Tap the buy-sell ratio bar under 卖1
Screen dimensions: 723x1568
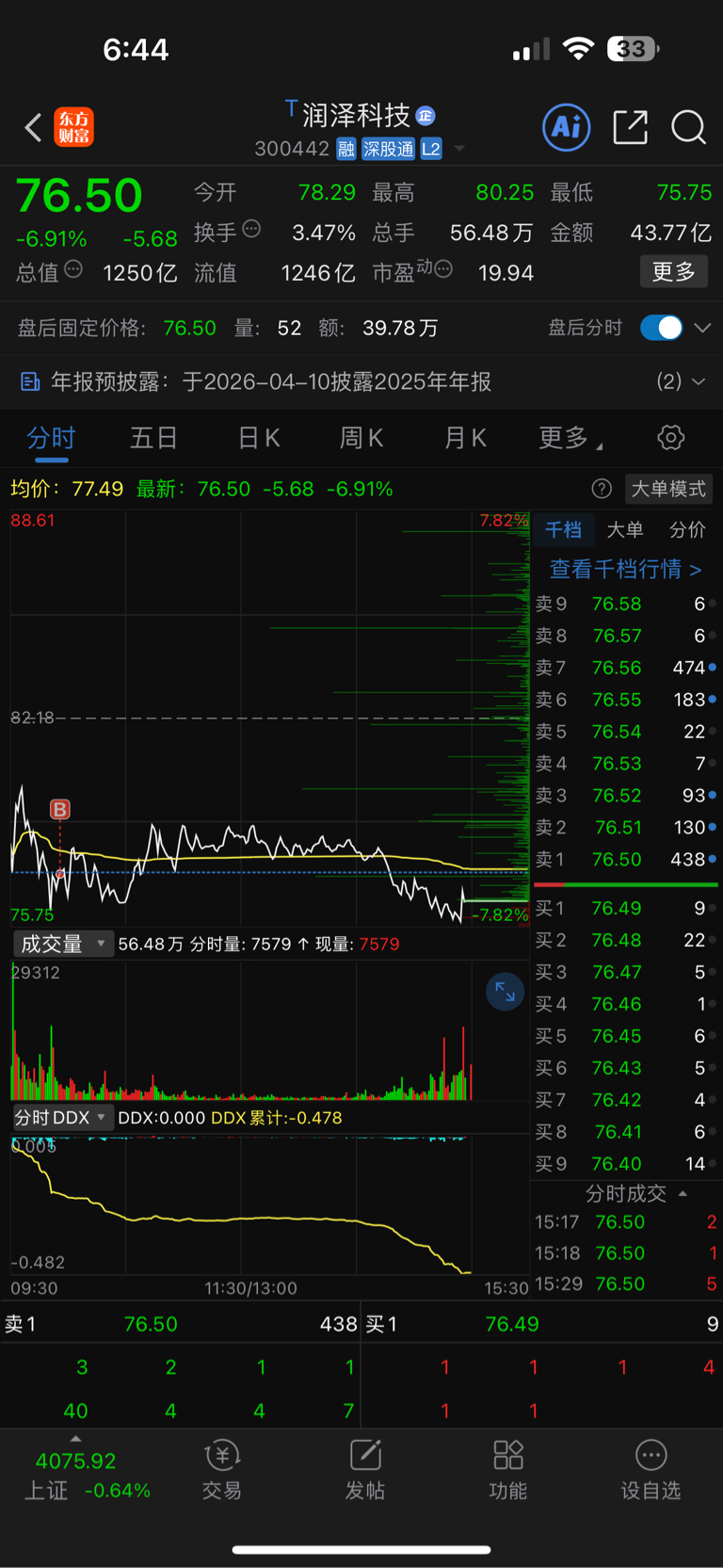pyautogui.click(x=626, y=885)
